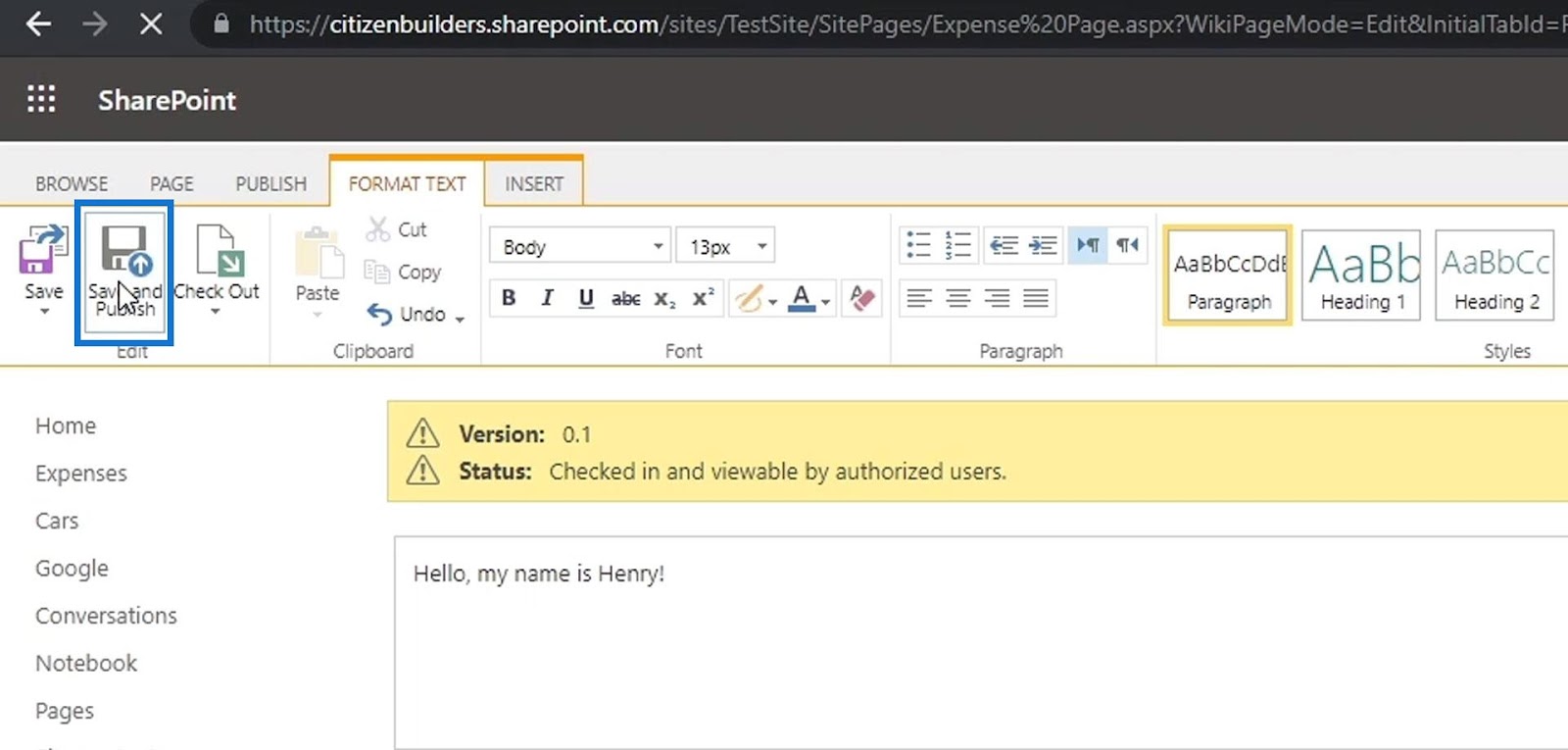1568x750 pixels.
Task: Click the Clear Format eraser icon
Action: (x=862, y=298)
